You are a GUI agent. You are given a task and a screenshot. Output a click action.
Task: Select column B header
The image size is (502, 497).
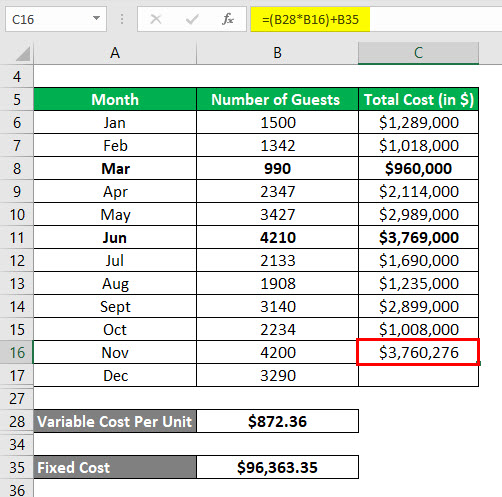(x=277, y=53)
